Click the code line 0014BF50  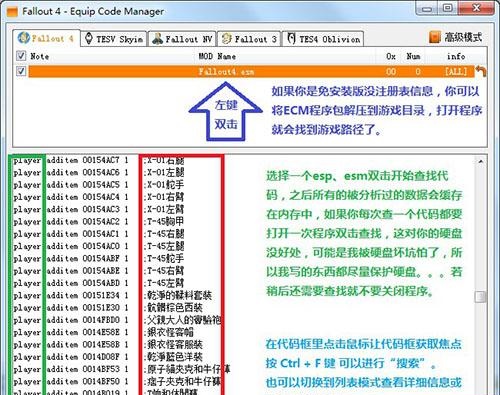pyautogui.click(x=117, y=382)
